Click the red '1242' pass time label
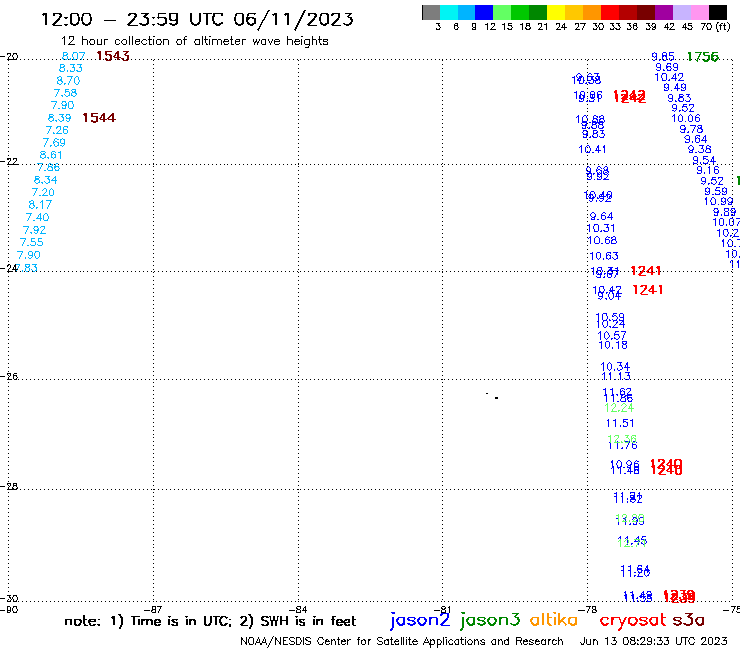Viewport: 740px width, 650px height. [630, 97]
